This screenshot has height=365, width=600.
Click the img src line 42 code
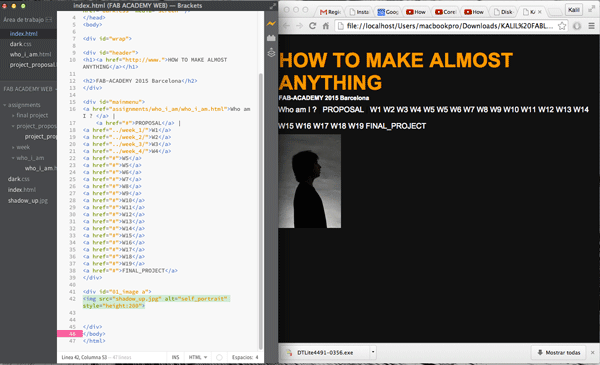[157, 302]
